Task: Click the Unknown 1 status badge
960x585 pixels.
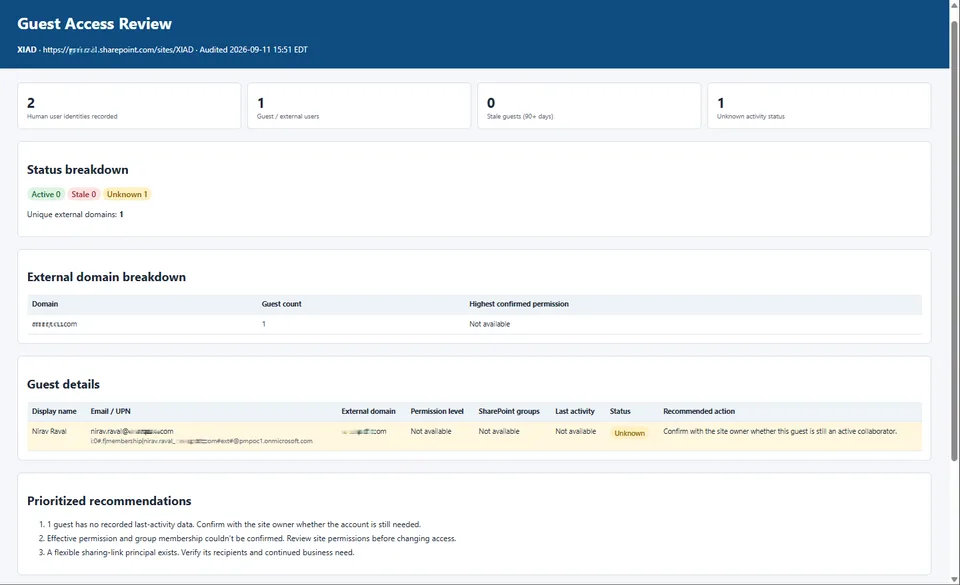Action: [x=127, y=194]
